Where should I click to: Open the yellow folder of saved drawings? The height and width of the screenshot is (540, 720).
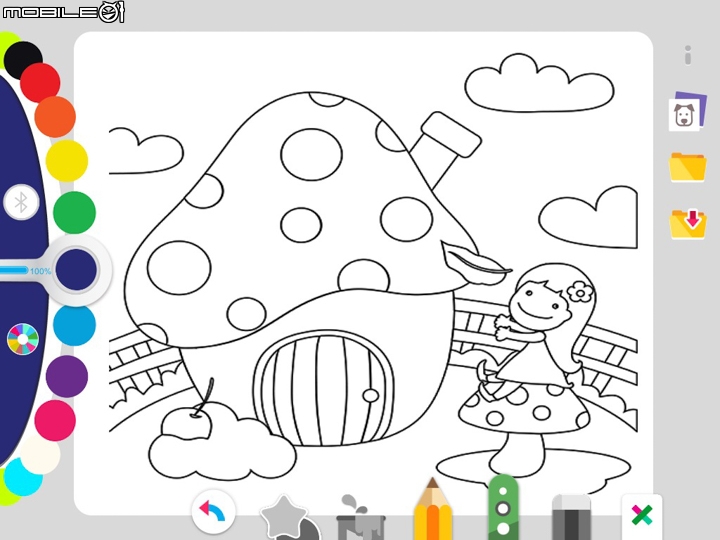click(687, 167)
